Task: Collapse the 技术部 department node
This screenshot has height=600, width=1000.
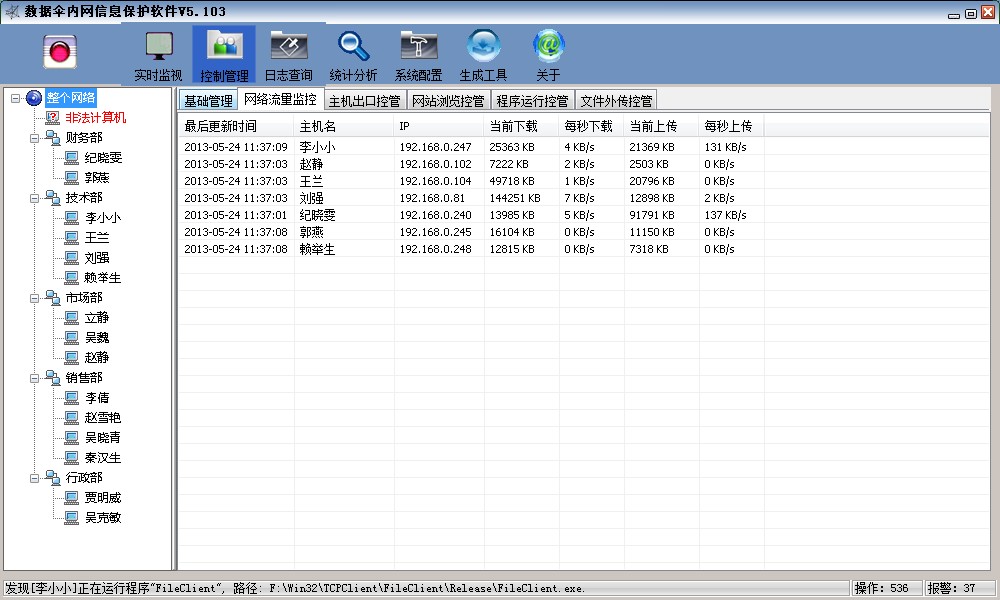Action: 34,198
